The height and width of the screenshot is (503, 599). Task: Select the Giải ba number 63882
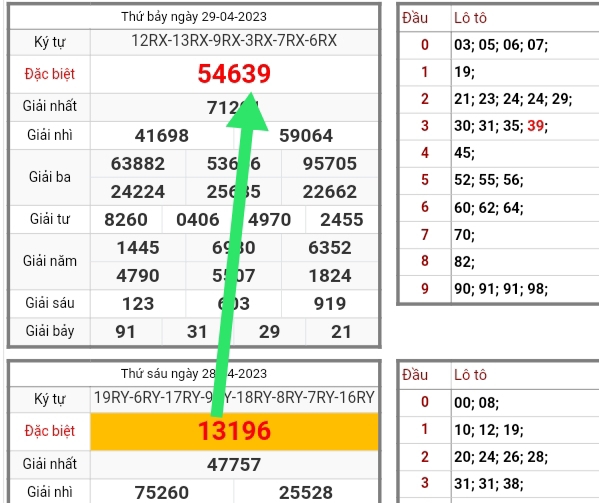138,164
